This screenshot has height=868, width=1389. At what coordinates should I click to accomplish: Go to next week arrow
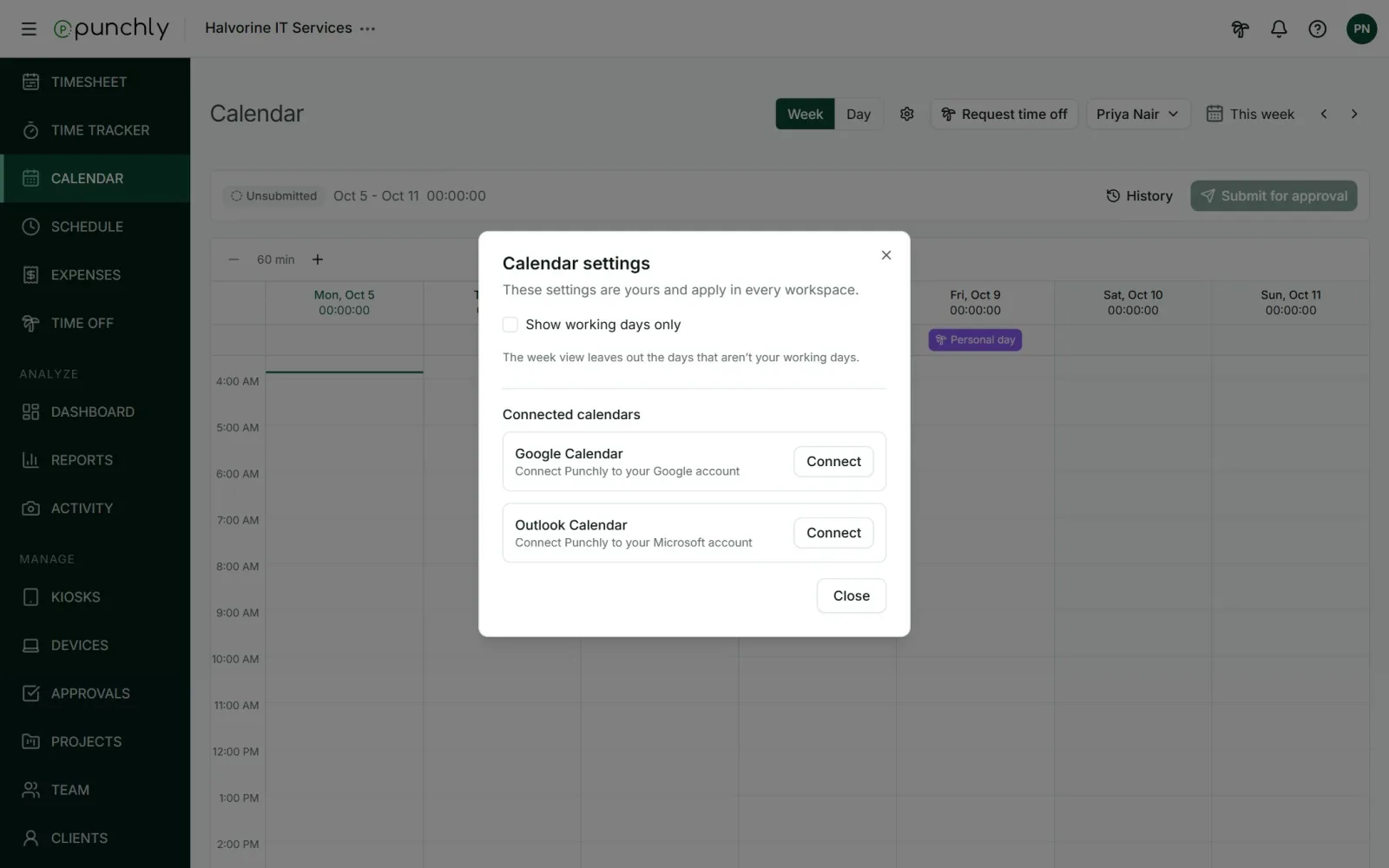coord(1354,114)
